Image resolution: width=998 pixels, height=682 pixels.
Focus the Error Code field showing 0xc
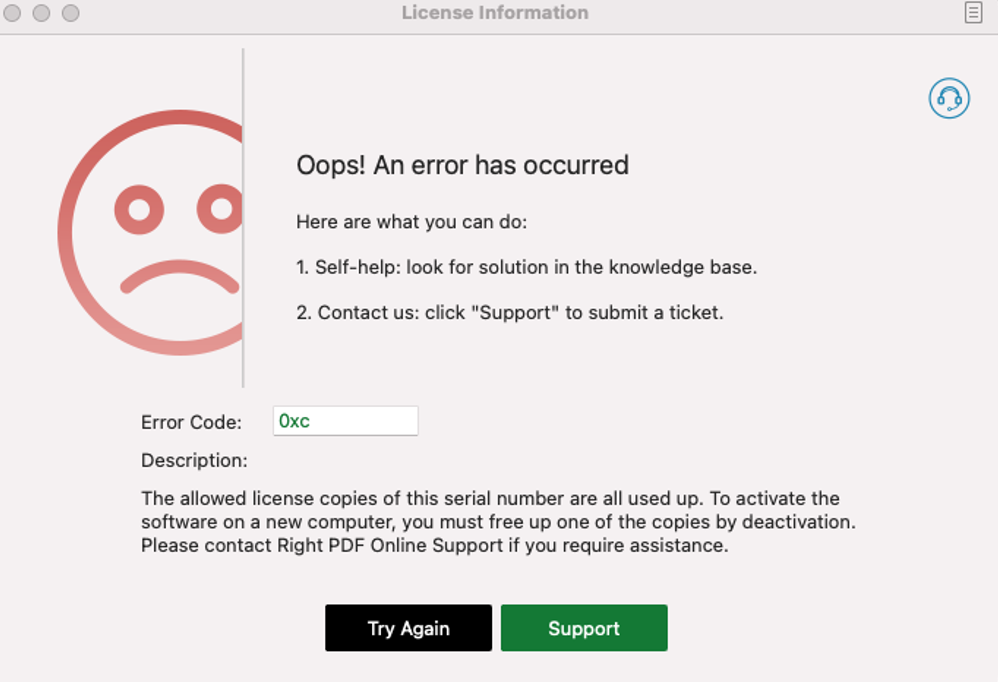point(346,421)
